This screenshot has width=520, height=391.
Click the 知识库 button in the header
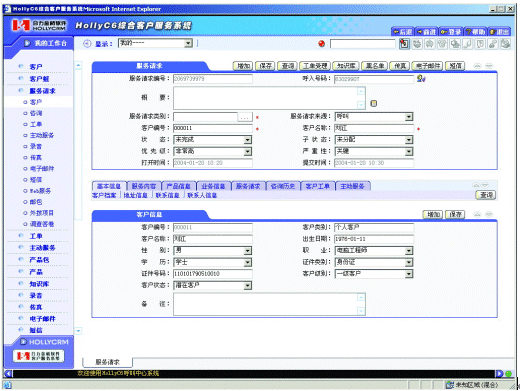[x=346, y=66]
